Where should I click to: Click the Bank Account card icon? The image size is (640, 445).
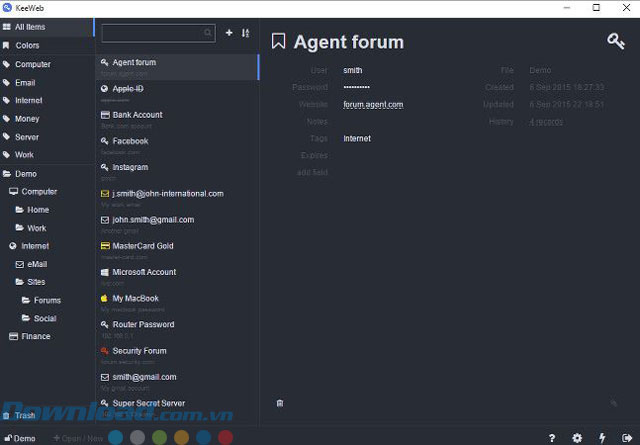click(105, 115)
